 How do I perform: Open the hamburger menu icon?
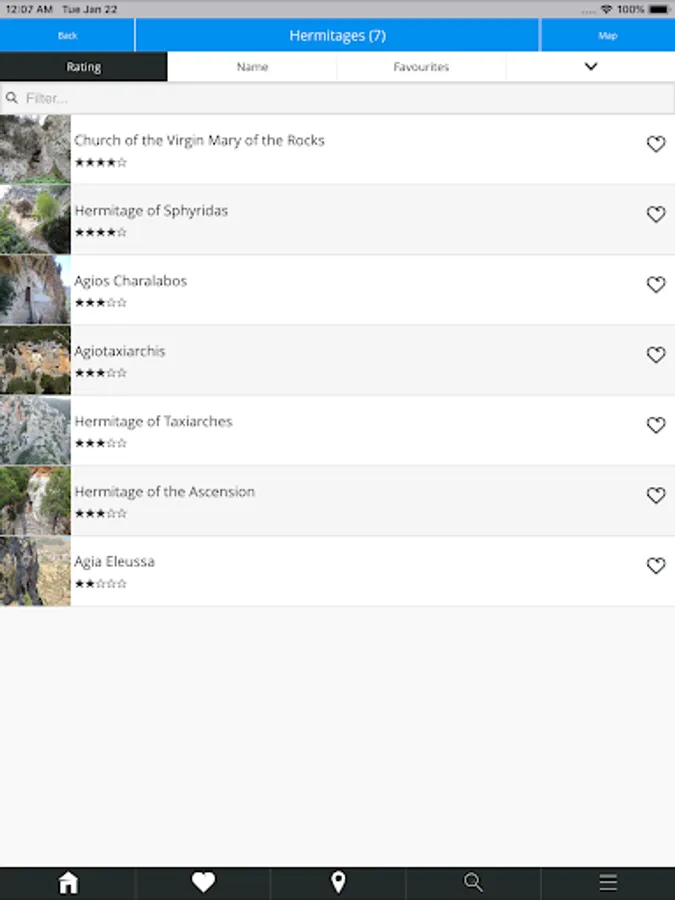pos(608,882)
